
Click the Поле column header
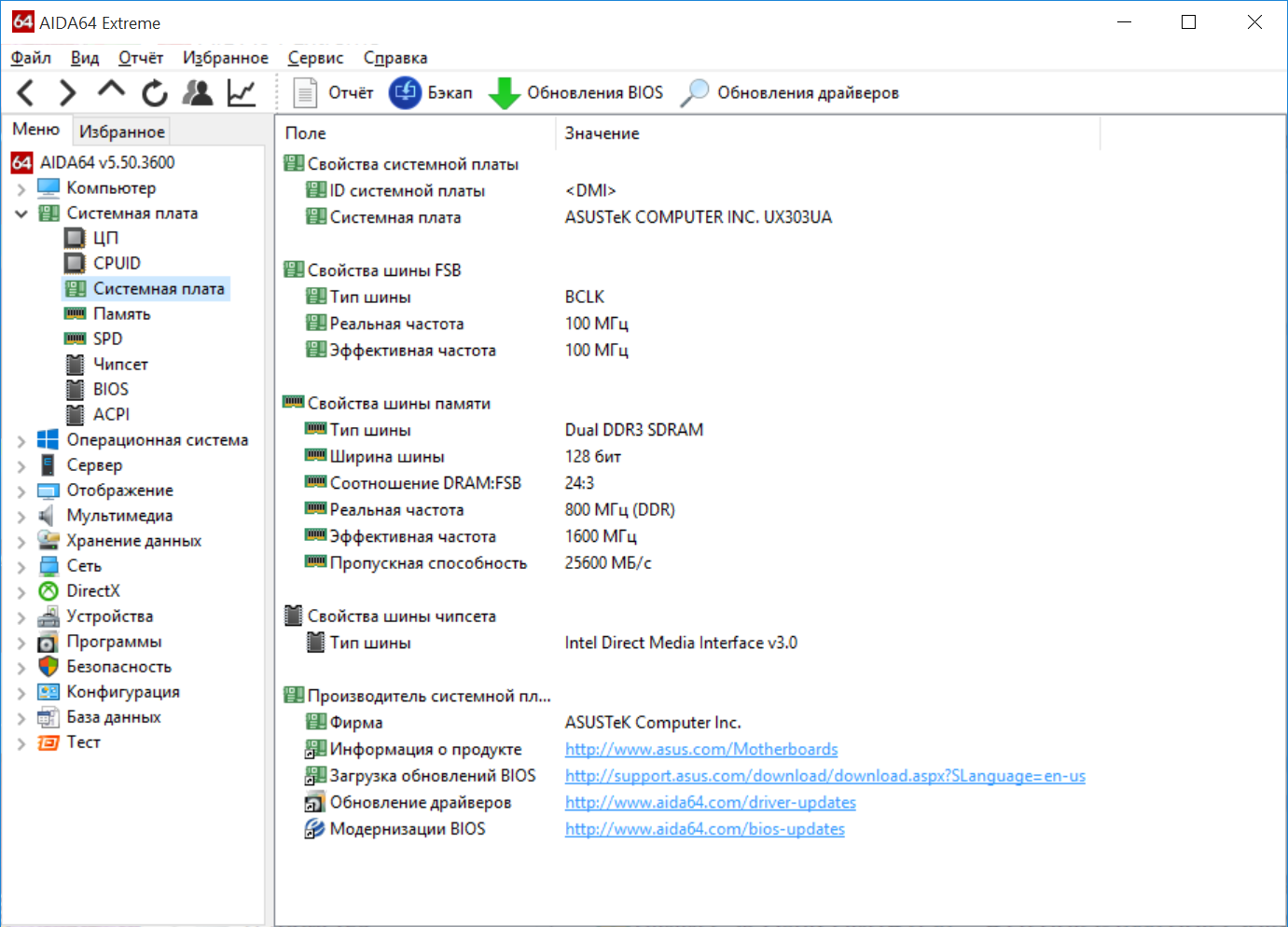point(416,133)
